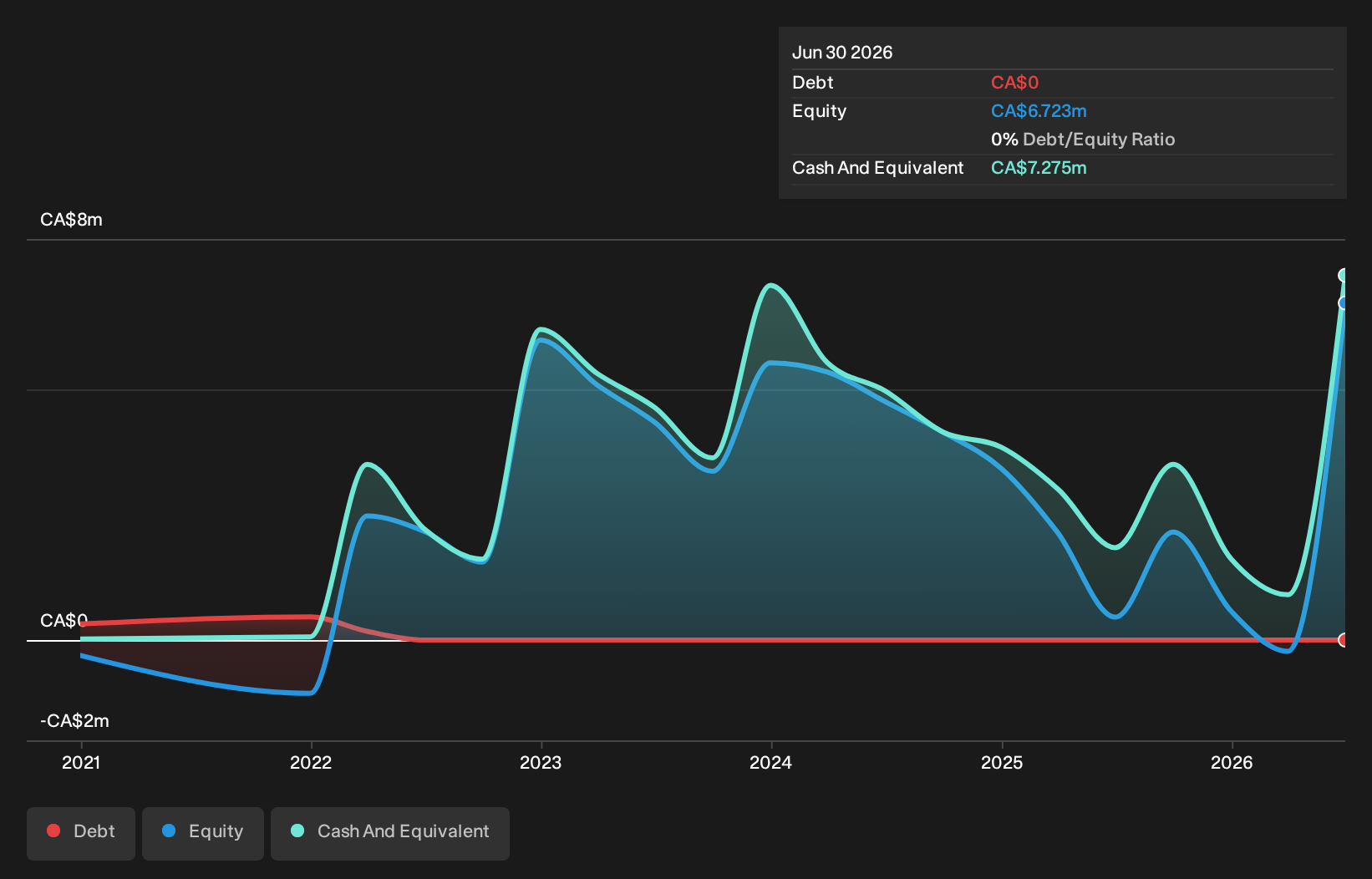Screen dimensions: 1372x879
Task: Click the teal Cash And Equivalent legend dot
Action: [297, 831]
